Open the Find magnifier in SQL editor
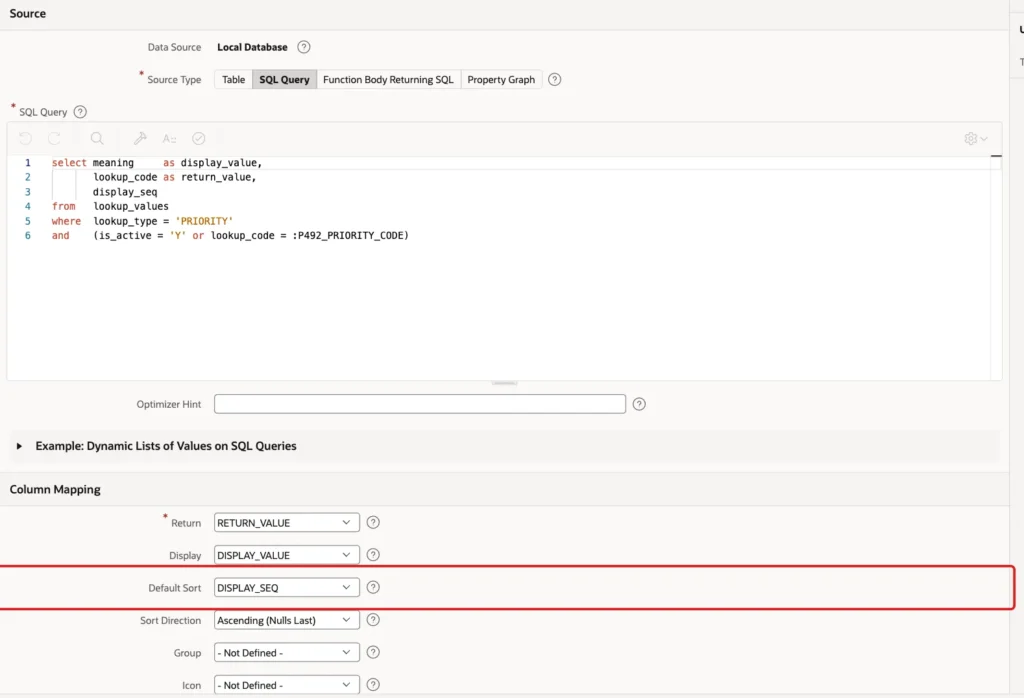This screenshot has height=698, width=1024. 97,138
